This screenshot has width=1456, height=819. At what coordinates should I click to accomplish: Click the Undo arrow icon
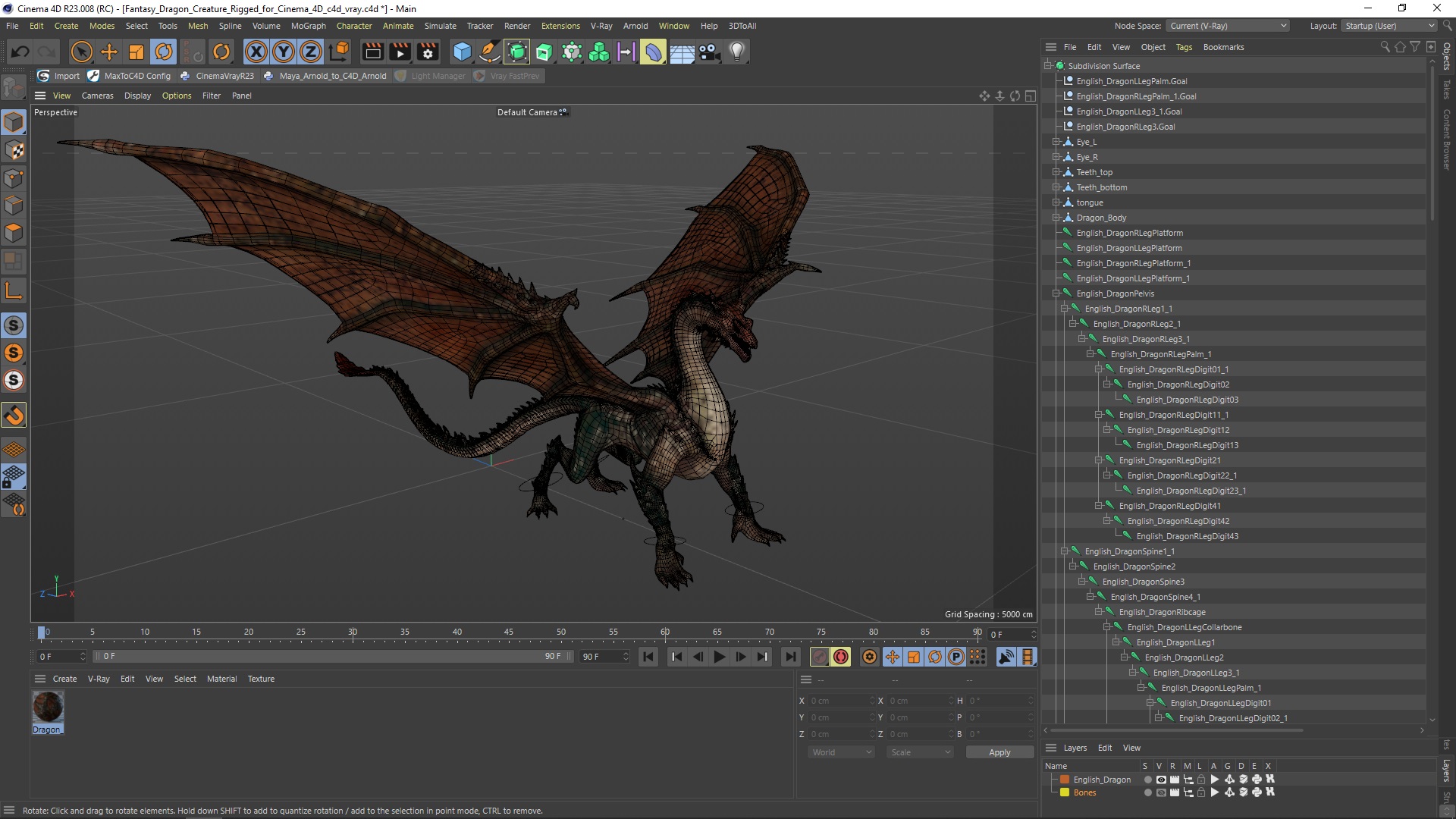pyautogui.click(x=20, y=52)
